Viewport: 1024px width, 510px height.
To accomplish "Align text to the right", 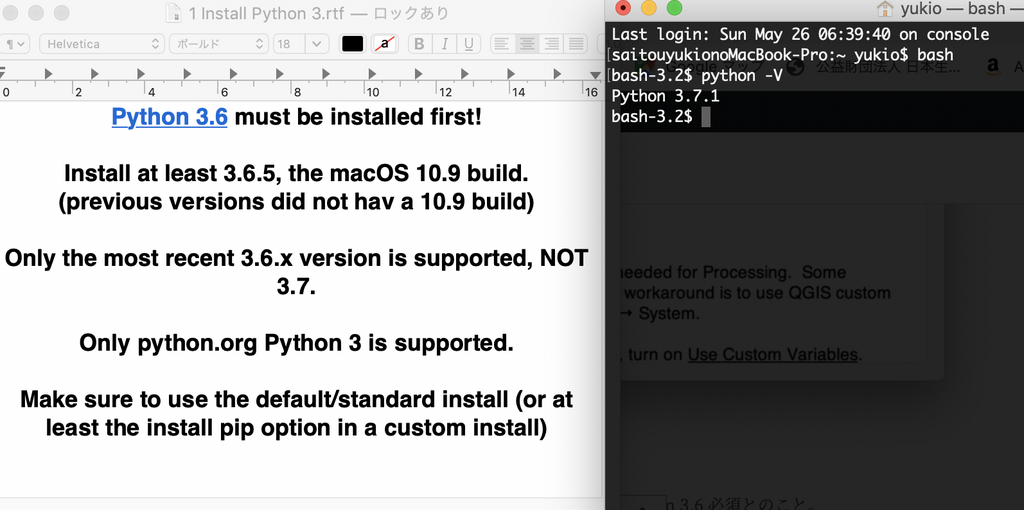I will point(551,44).
